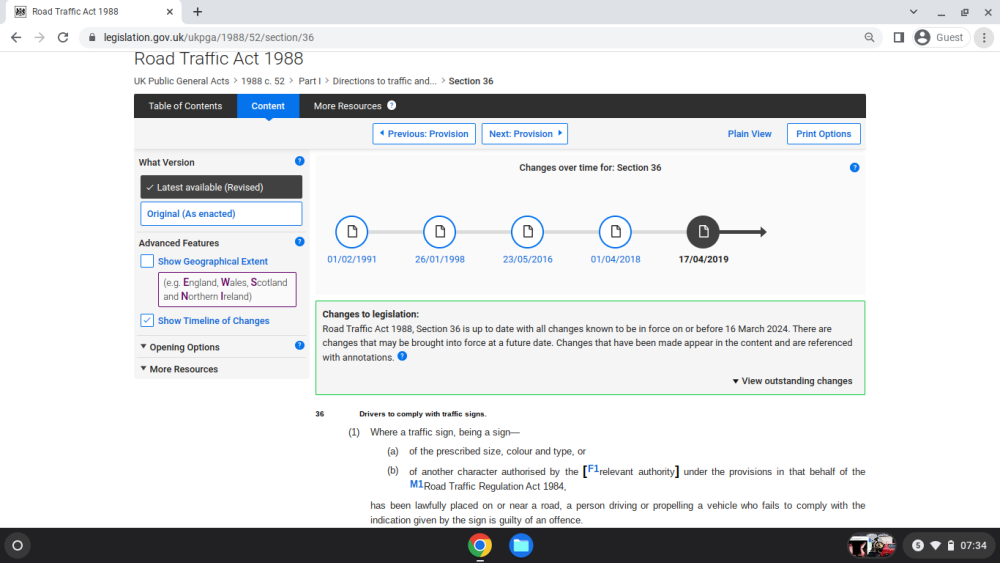
Task: Select Latest available (Revised) version
Action: tap(221, 187)
